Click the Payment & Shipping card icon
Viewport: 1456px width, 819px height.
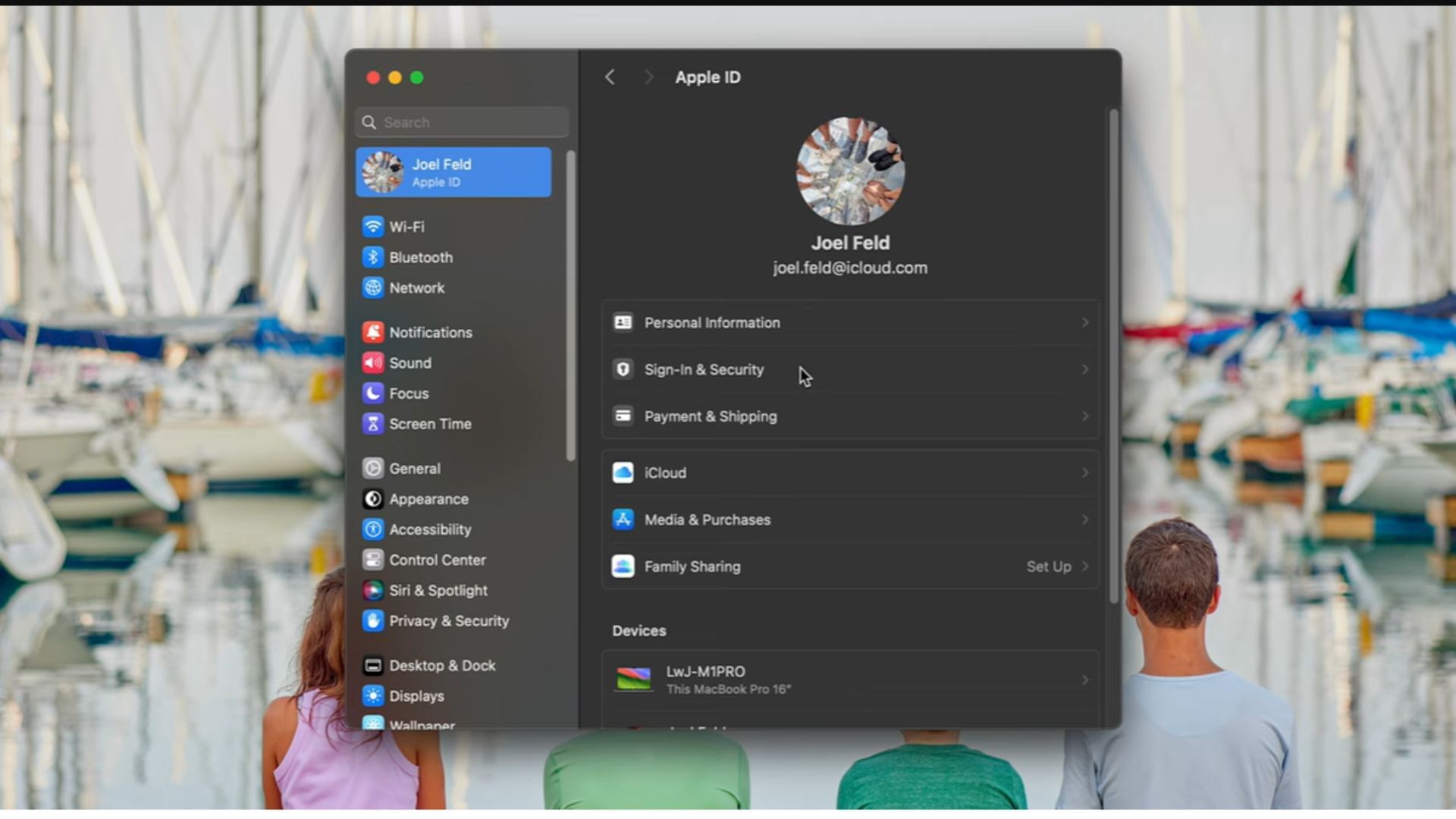[x=623, y=416]
